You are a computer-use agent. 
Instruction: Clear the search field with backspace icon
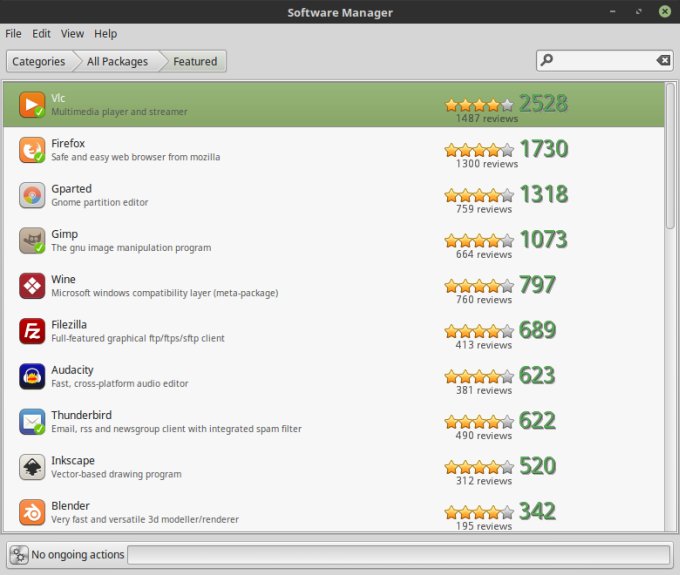663,60
